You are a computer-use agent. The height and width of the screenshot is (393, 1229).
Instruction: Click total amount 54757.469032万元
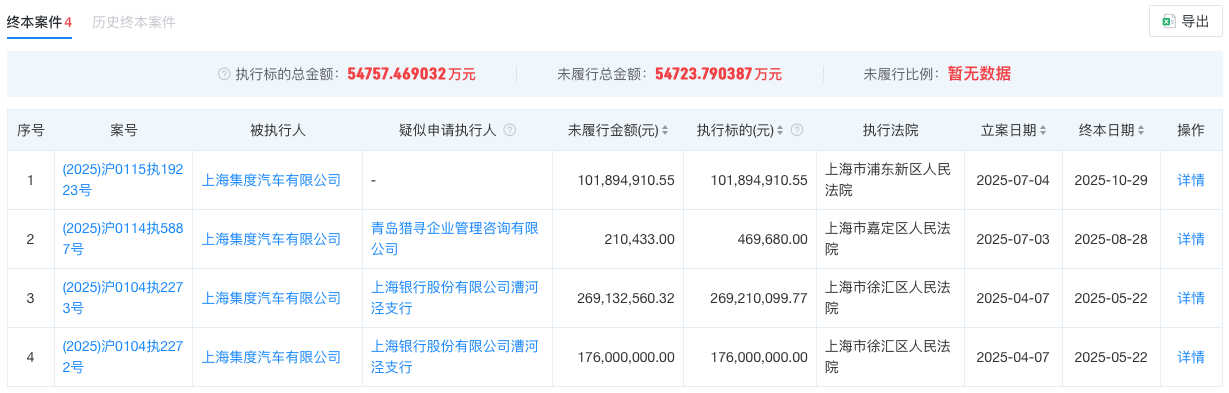(x=411, y=74)
